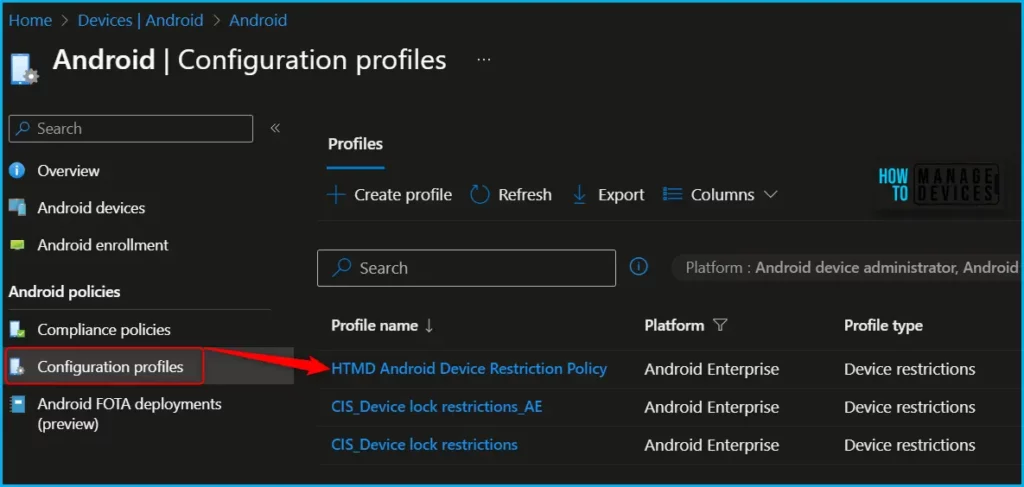Open Compliance policies in the sidebar
The width and height of the screenshot is (1024, 487).
[104, 330]
